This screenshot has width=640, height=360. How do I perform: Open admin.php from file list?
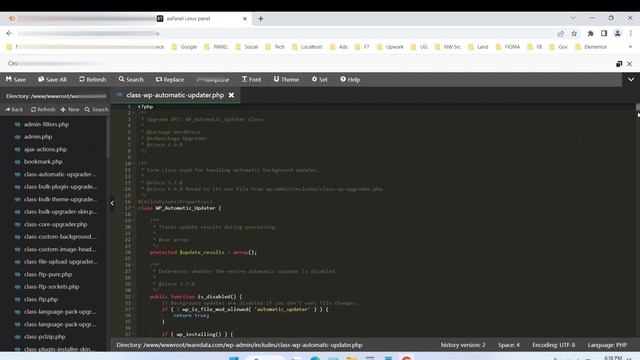38,137
